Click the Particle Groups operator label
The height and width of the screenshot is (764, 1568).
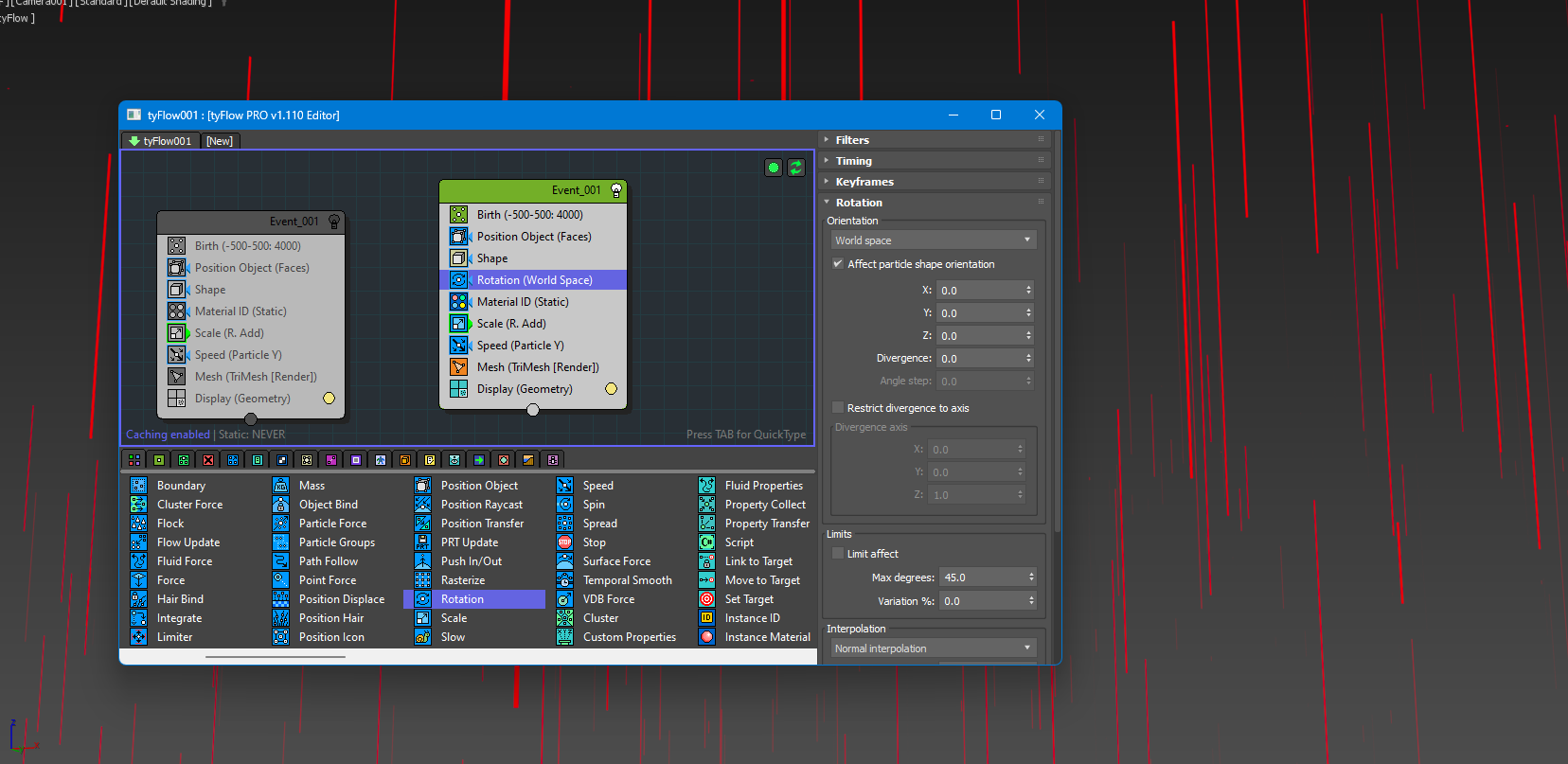[x=337, y=542]
